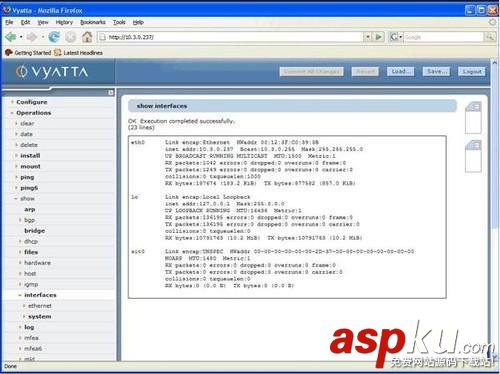Click the Forward arrow button

32,37
